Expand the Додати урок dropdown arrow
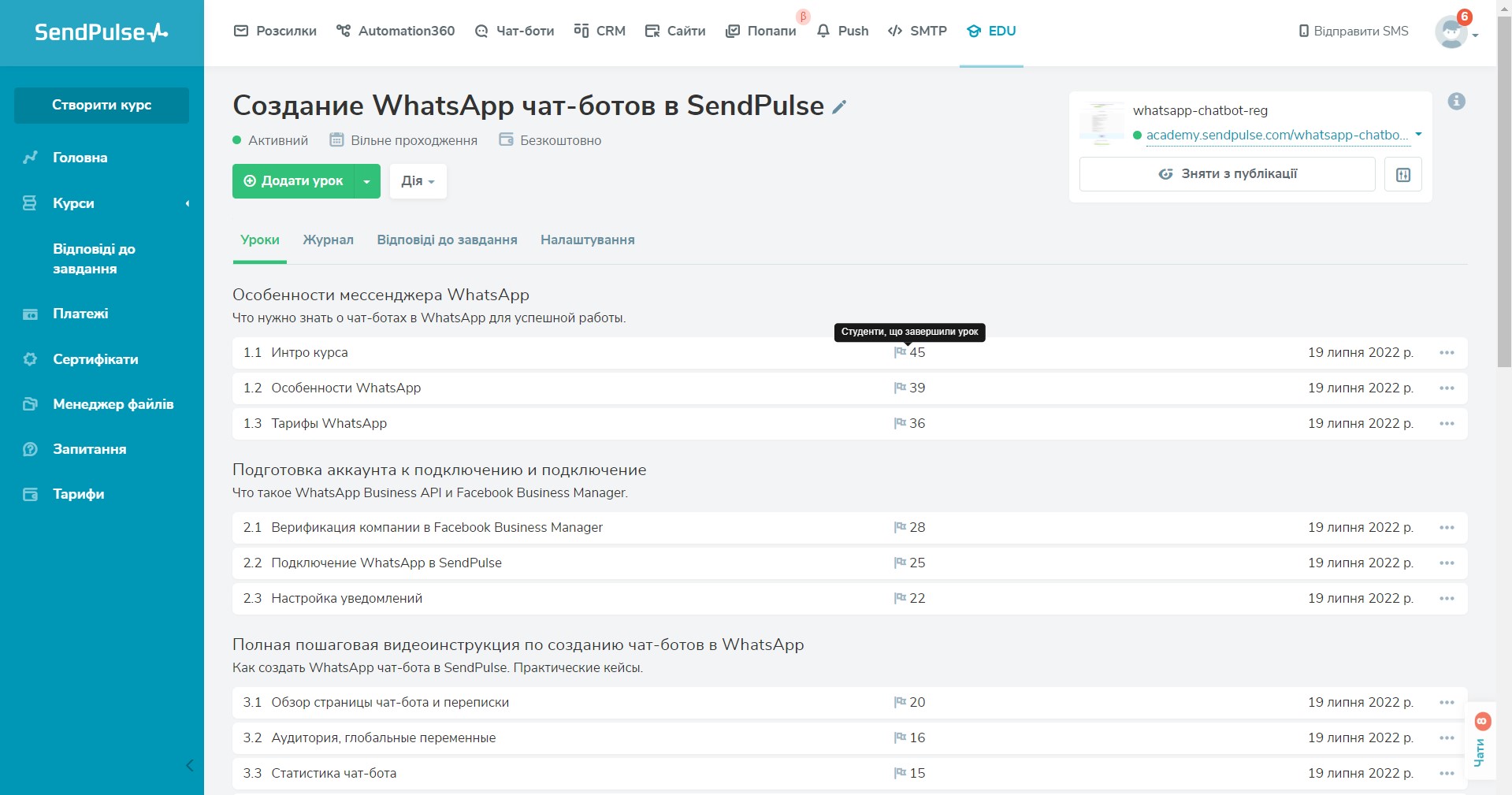 click(366, 181)
